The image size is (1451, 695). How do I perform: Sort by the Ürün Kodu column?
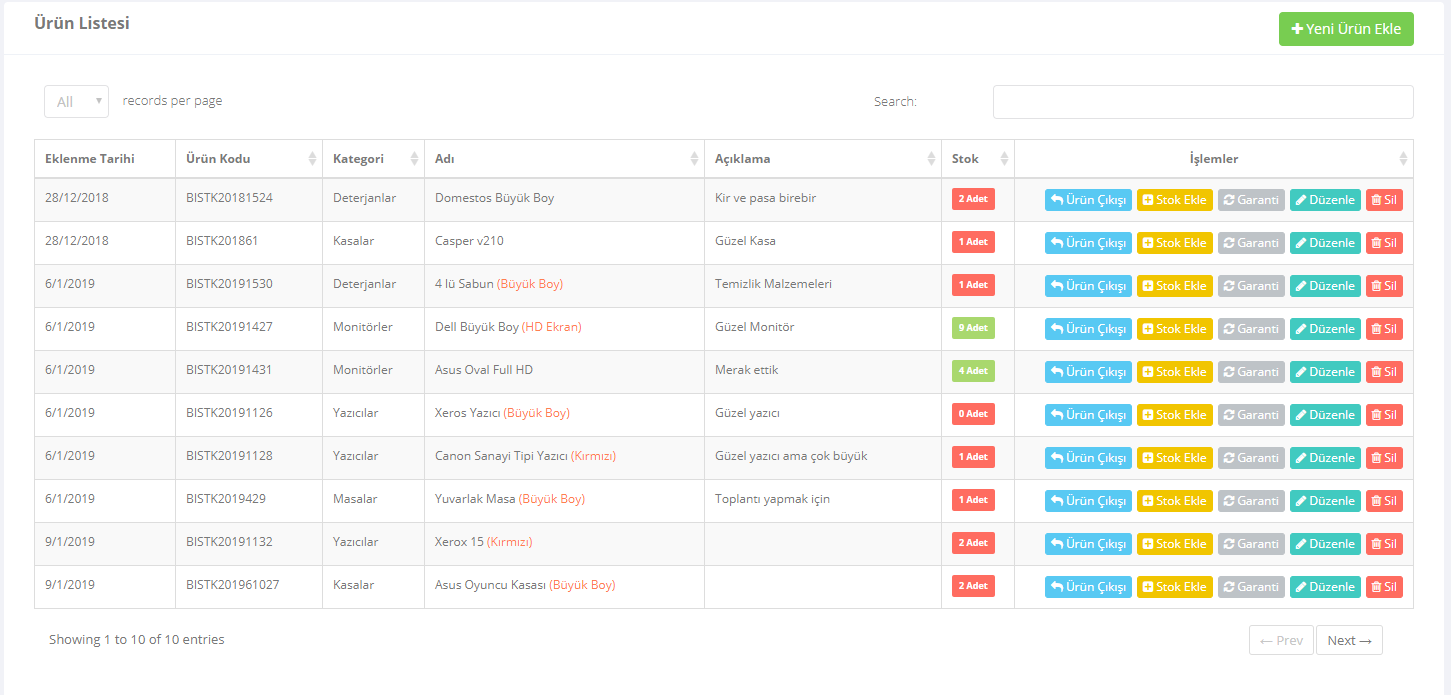tap(248, 159)
